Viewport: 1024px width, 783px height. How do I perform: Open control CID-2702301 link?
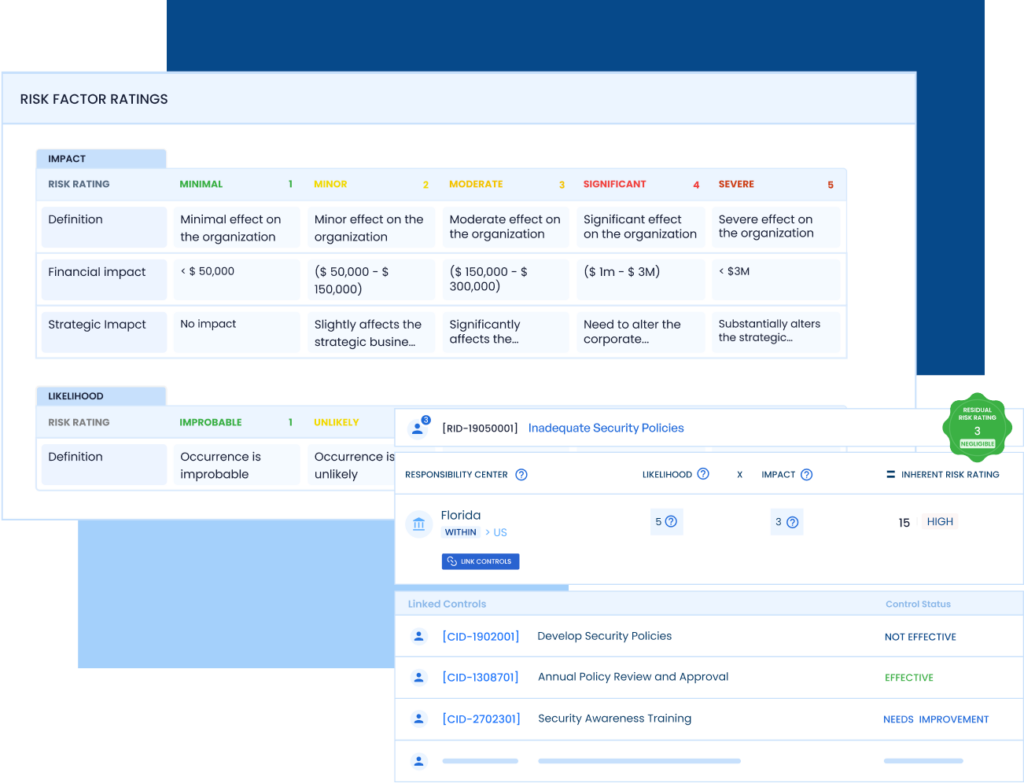(480, 719)
